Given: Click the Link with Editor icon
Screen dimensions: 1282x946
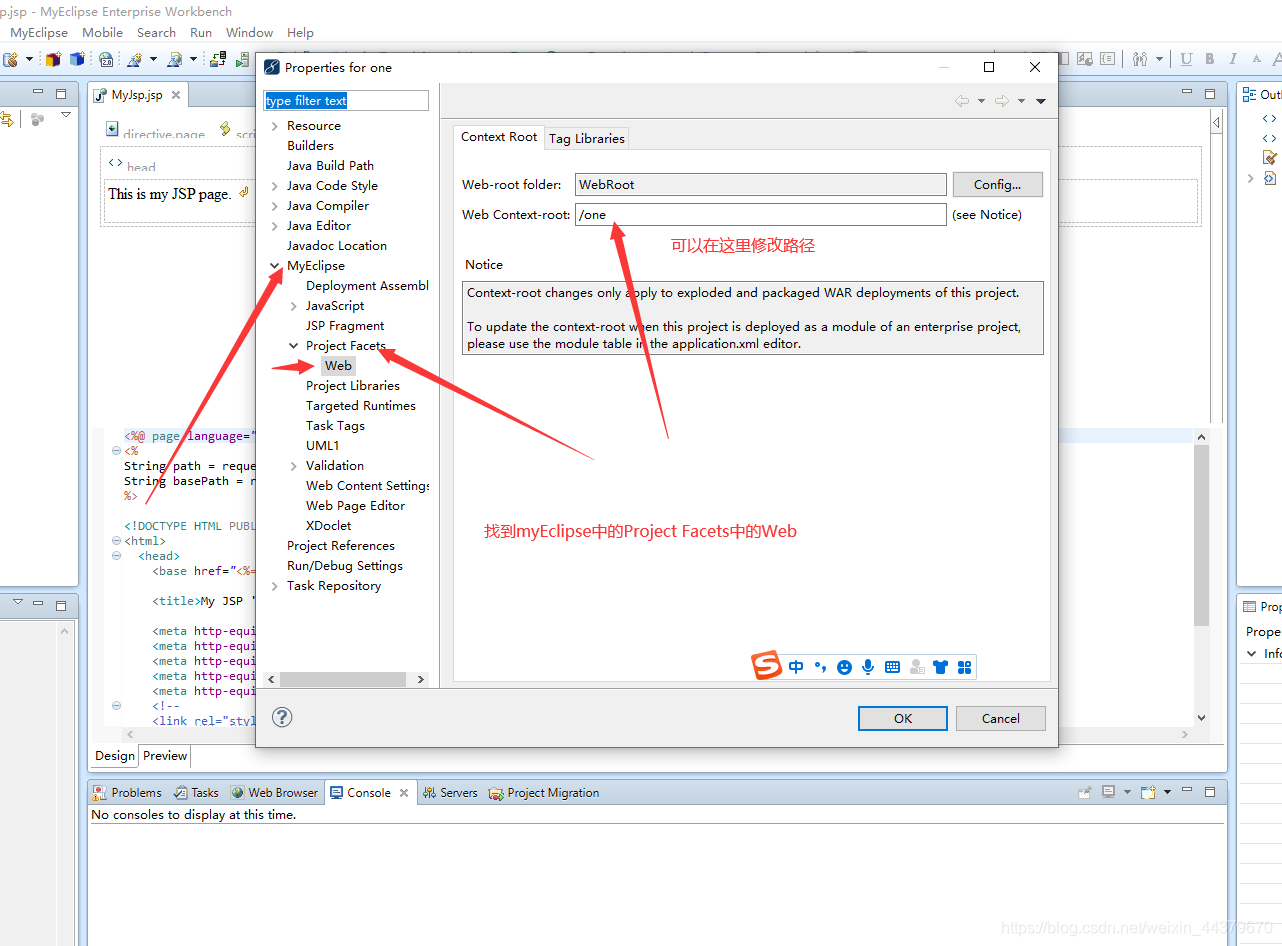Looking at the screenshot, I should click(x=6, y=119).
